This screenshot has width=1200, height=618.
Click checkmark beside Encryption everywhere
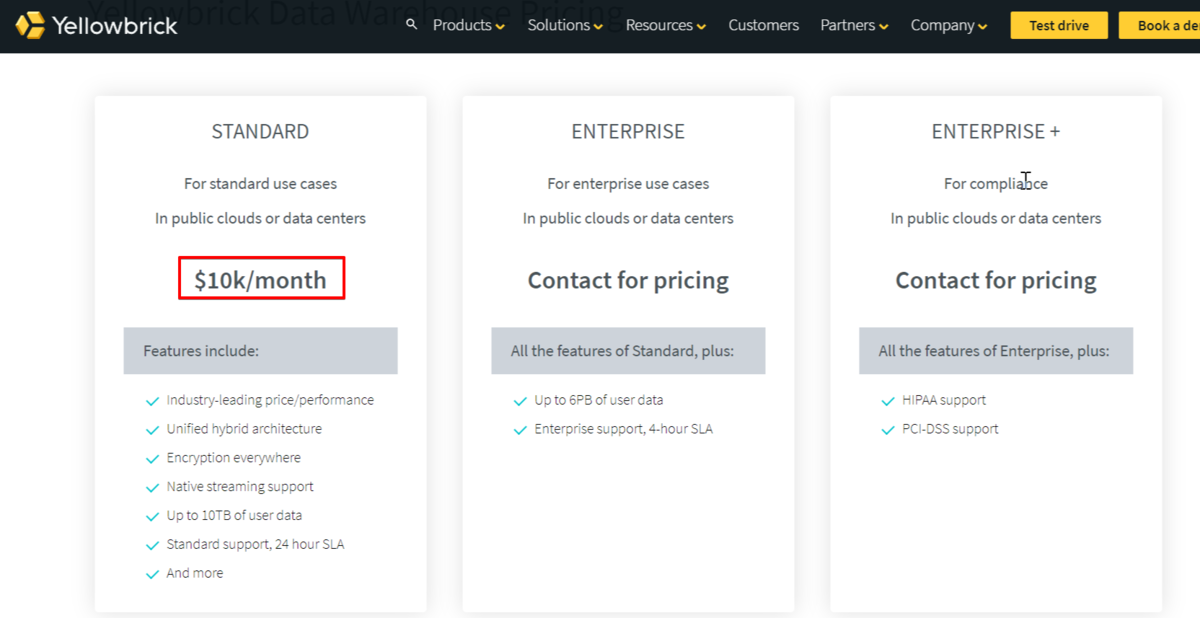[153, 459]
